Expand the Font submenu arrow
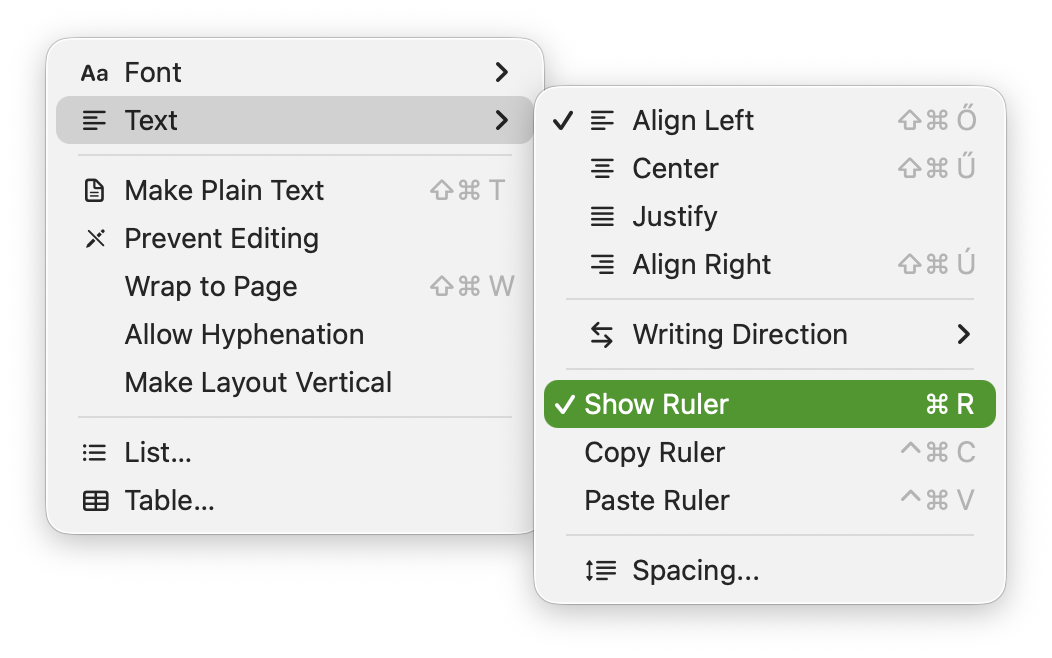This screenshot has height=658, width=1052. 502,73
